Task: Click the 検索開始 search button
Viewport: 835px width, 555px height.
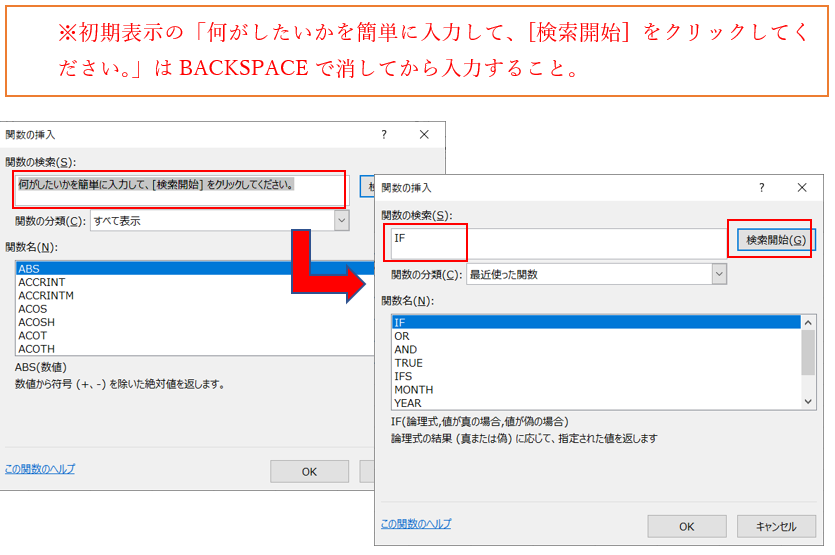Action: click(776, 240)
